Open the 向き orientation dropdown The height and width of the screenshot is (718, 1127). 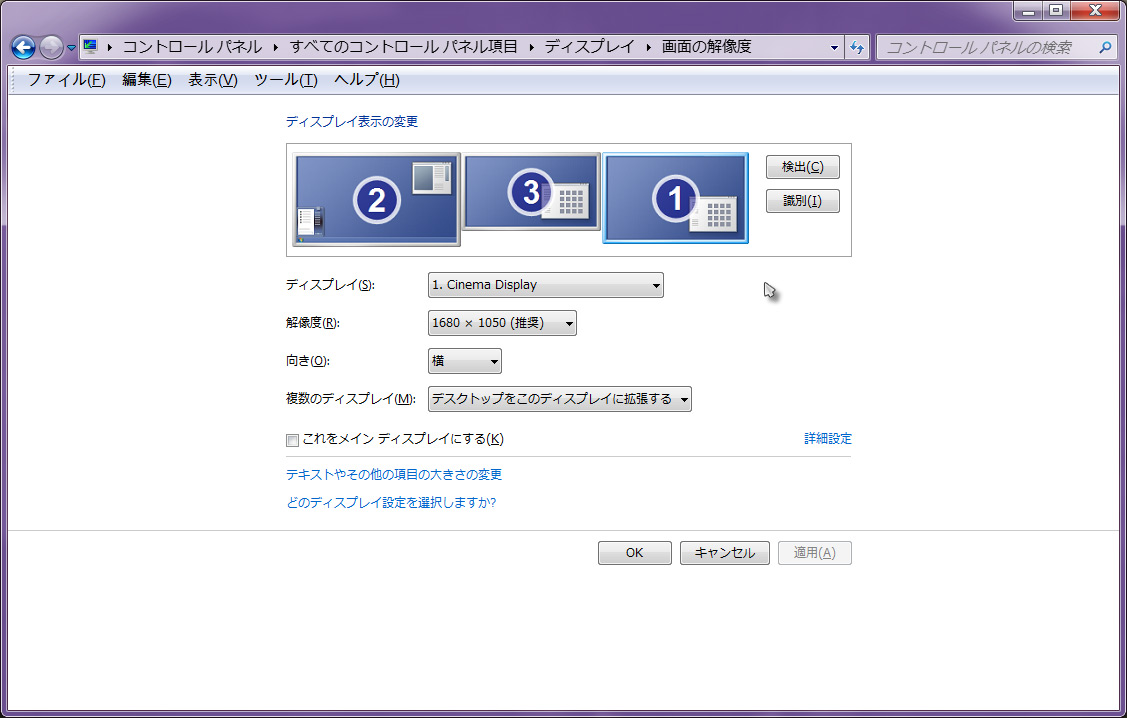(465, 361)
